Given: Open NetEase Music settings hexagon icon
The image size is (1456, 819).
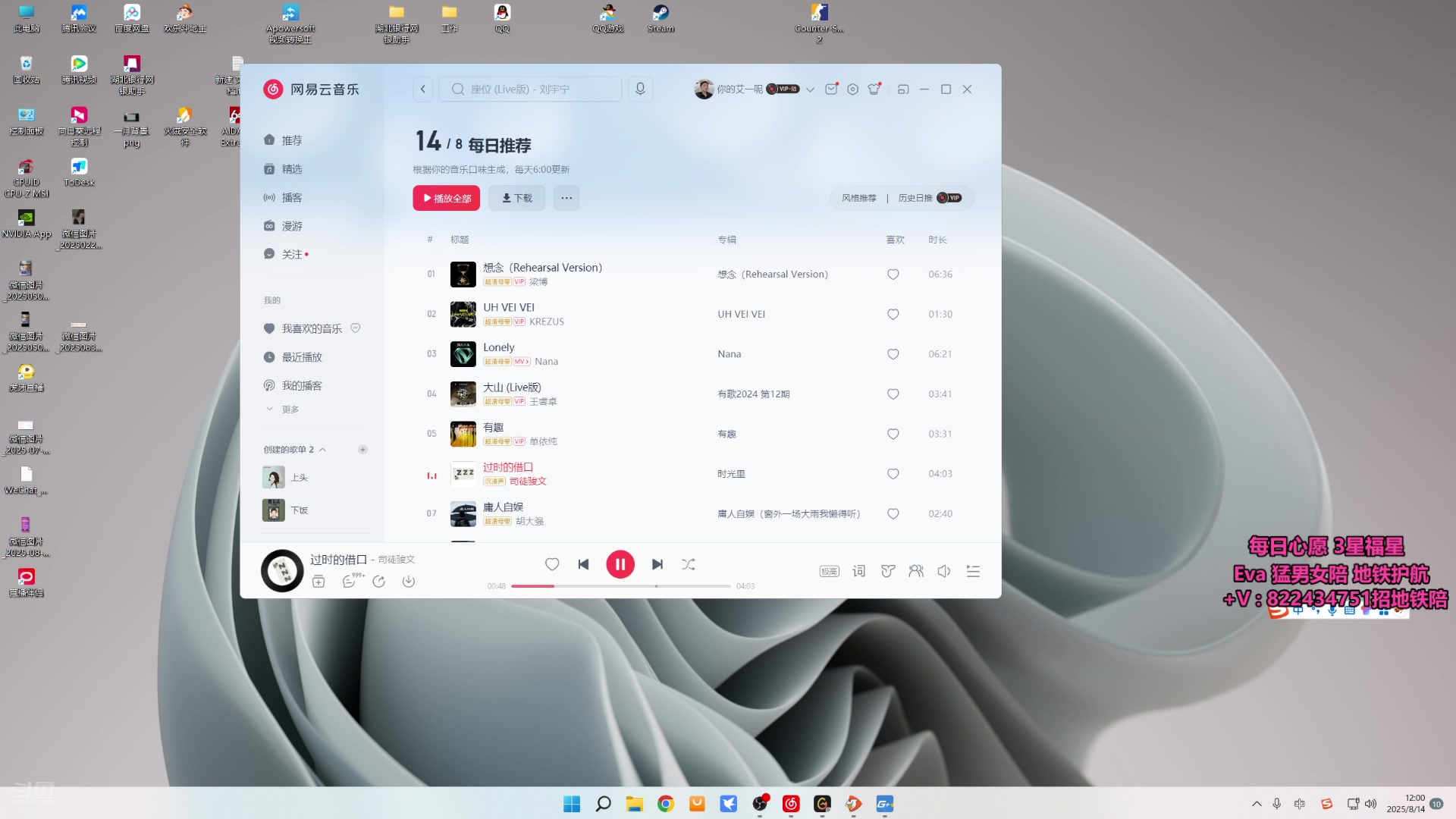Looking at the screenshot, I should [x=852, y=89].
